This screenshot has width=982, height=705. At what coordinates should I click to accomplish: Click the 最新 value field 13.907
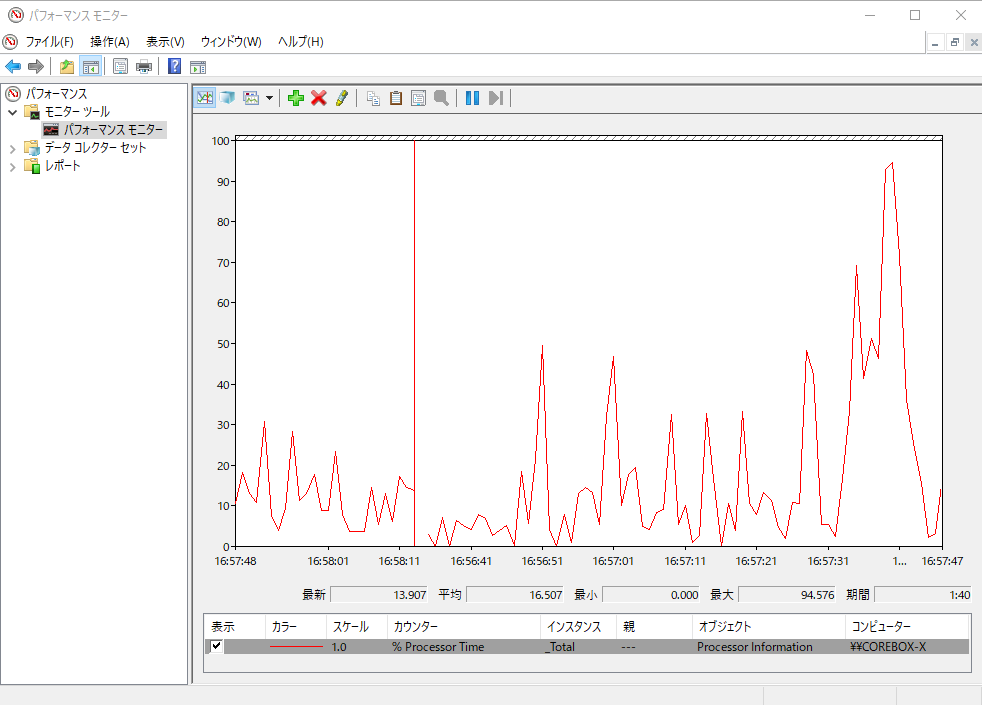(379, 594)
